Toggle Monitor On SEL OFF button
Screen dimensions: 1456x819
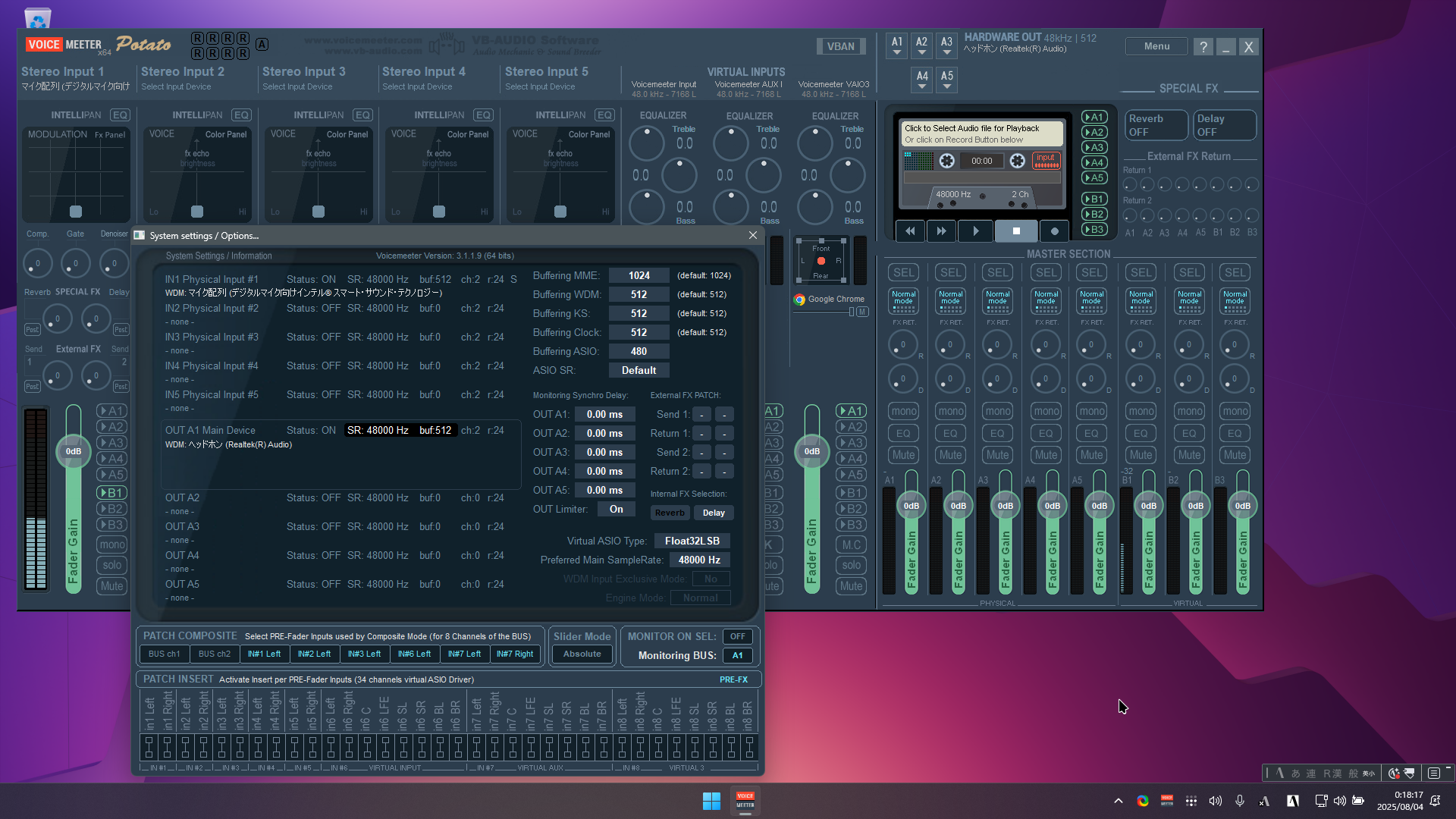737,636
